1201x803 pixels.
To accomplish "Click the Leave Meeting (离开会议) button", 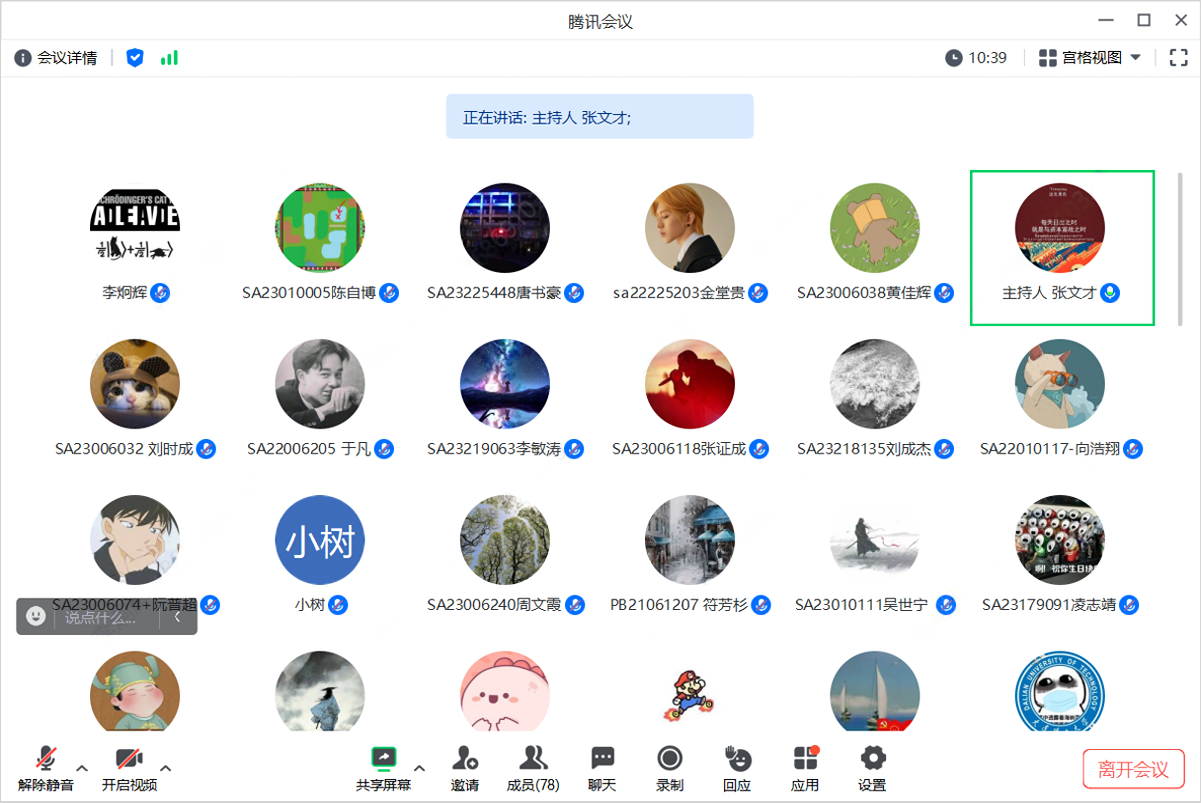I will pos(1133,769).
